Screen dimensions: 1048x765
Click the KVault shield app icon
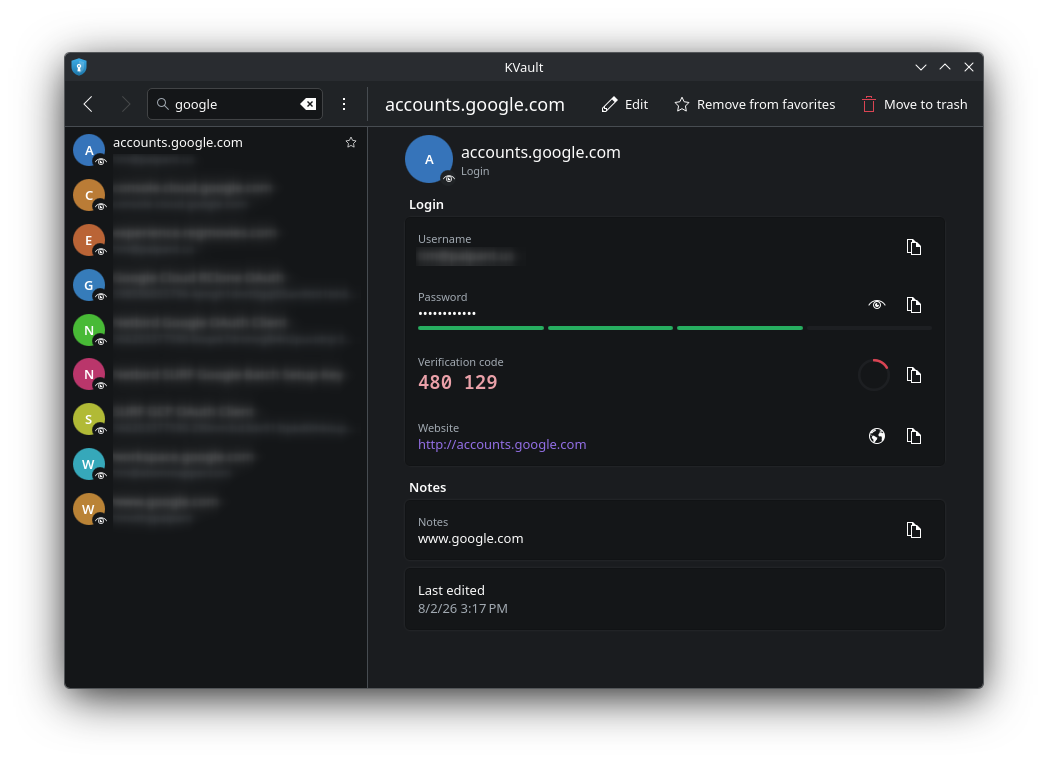tap(80, 67)
